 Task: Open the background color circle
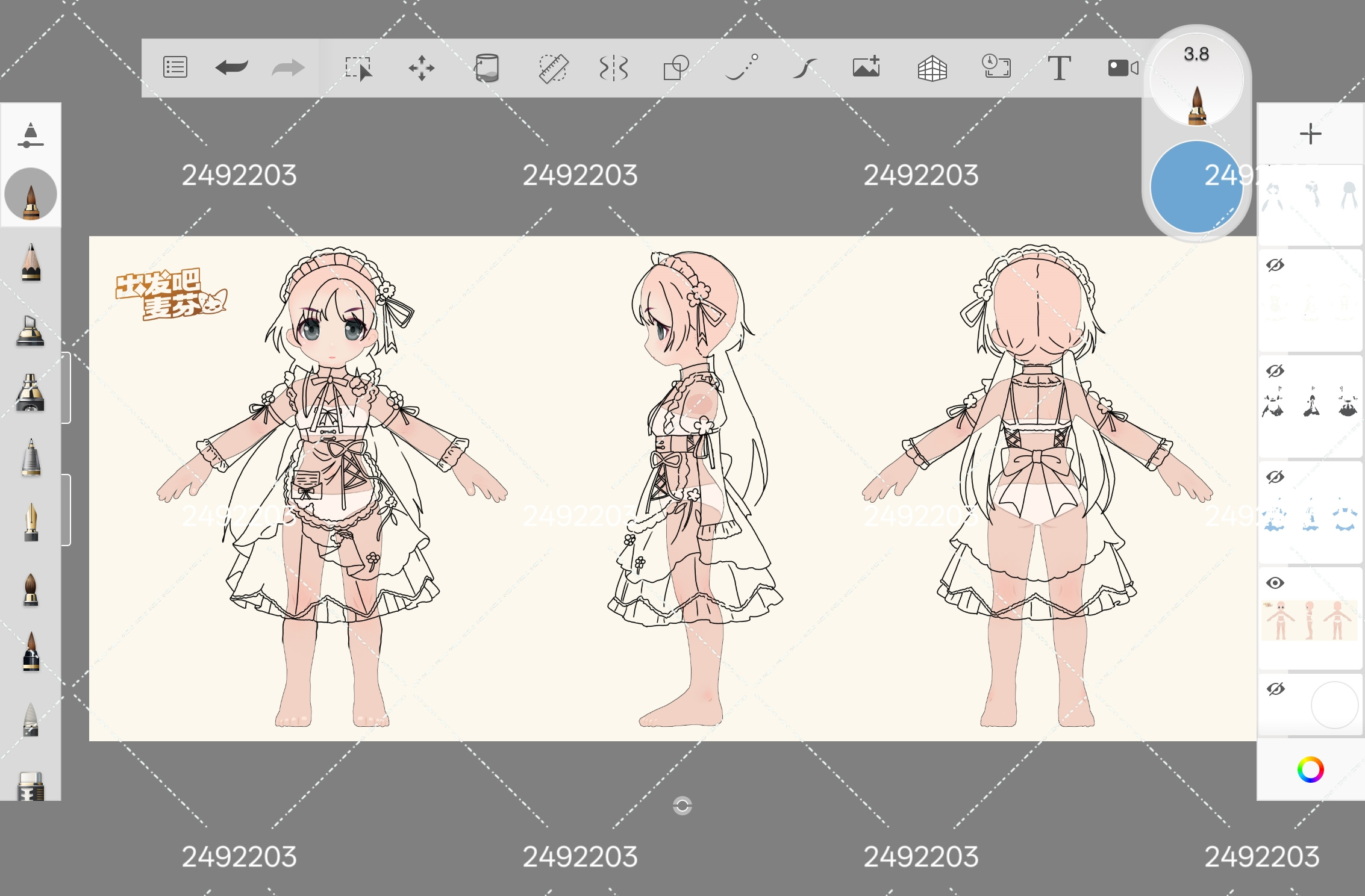click(1334, 705)
